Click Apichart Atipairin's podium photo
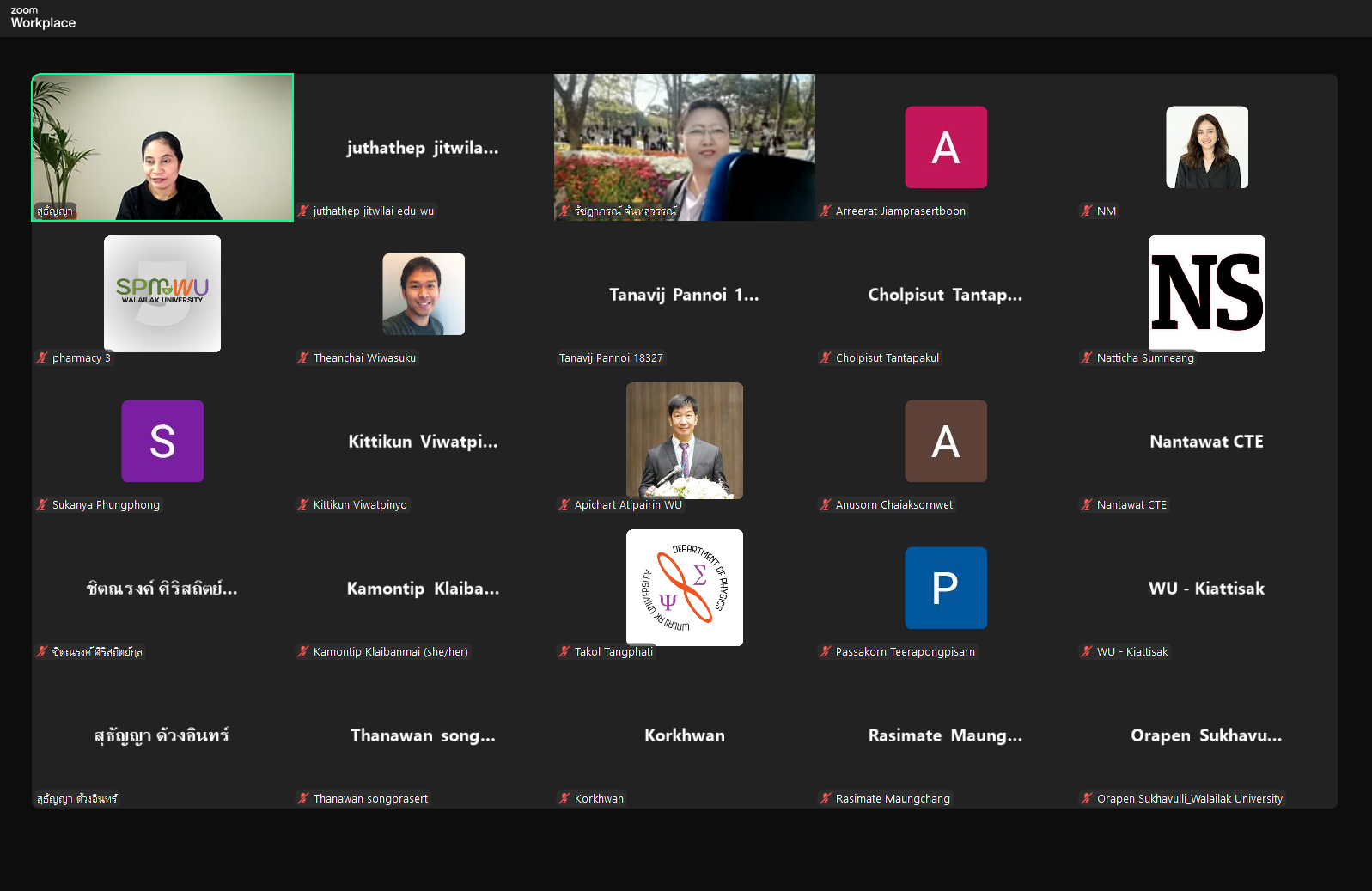The image size is (1372, 891). [684, 440]
